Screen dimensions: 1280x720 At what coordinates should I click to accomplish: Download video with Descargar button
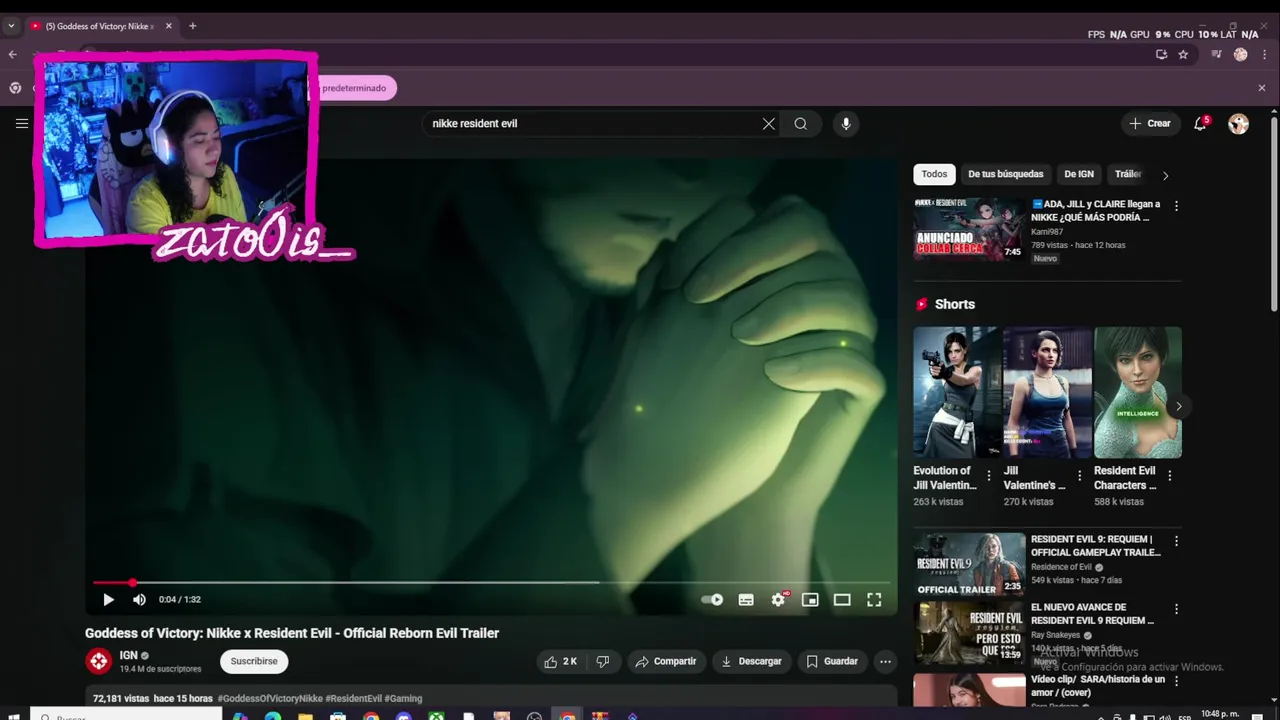coord(751,661)
